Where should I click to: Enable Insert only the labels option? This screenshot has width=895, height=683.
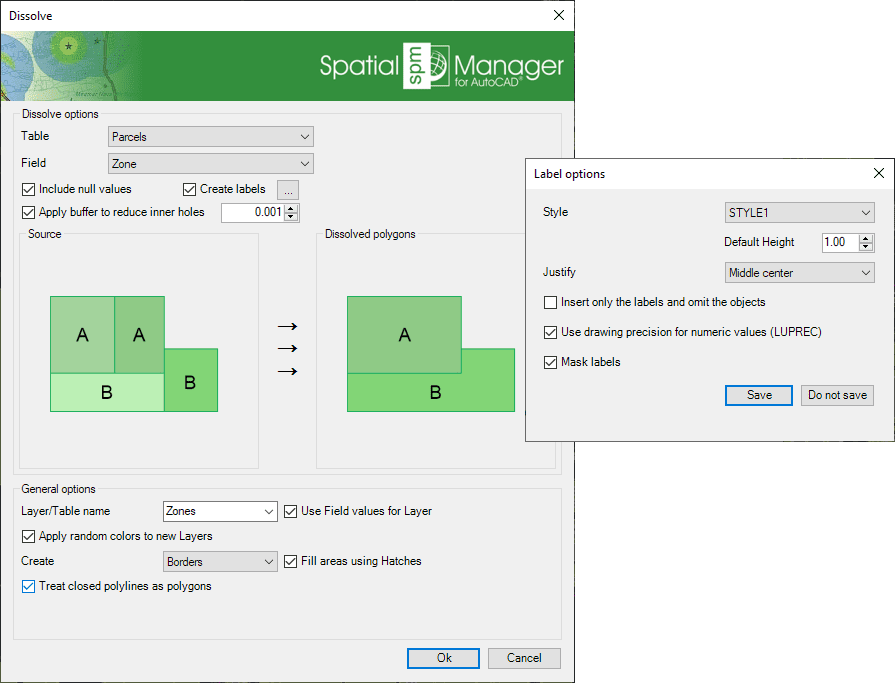click(548, 302)
